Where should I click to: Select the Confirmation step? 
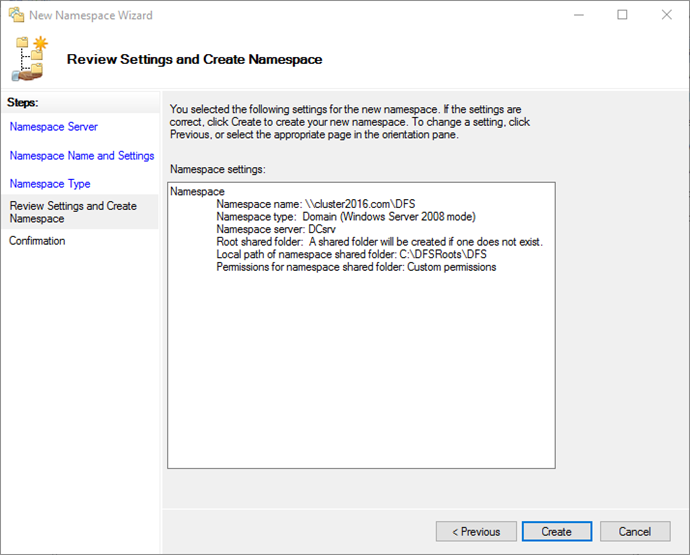coord(37,241)
